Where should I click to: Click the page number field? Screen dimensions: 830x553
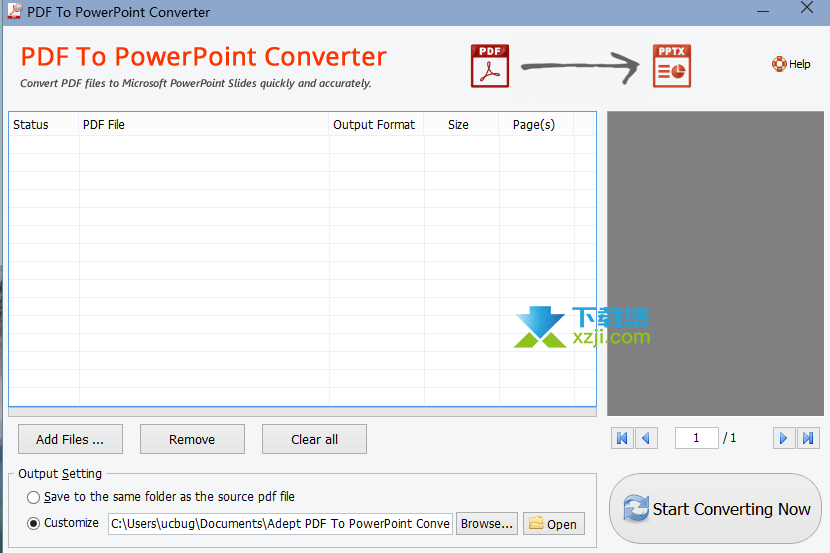(x=697, y=438)
